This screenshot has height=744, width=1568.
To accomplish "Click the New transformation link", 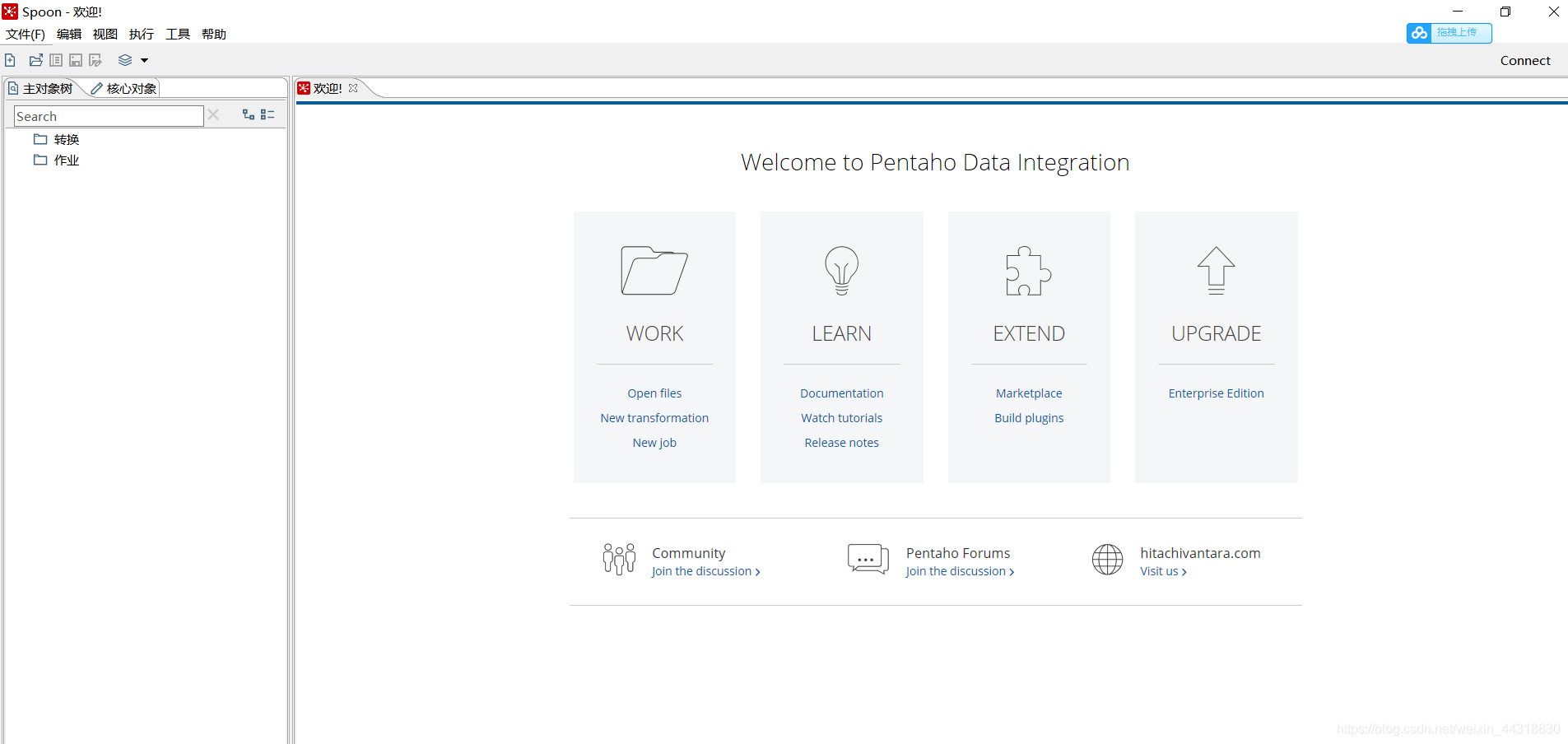I will click(654, 418).
